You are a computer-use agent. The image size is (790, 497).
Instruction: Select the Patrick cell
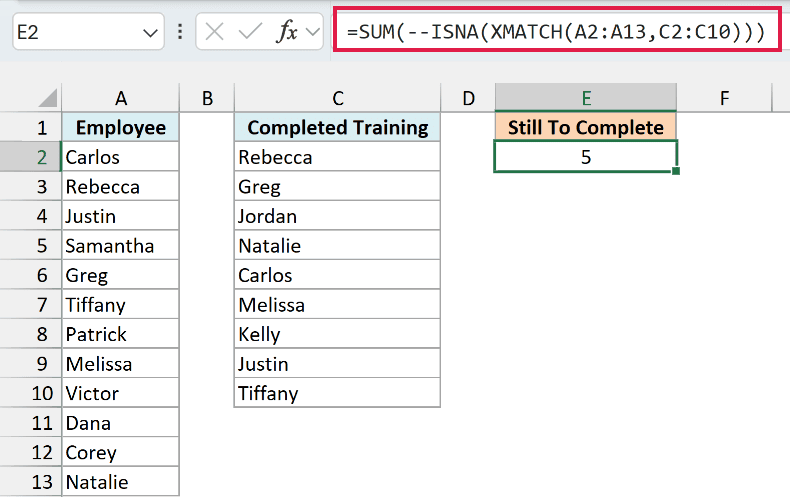(x=120, y=334)
